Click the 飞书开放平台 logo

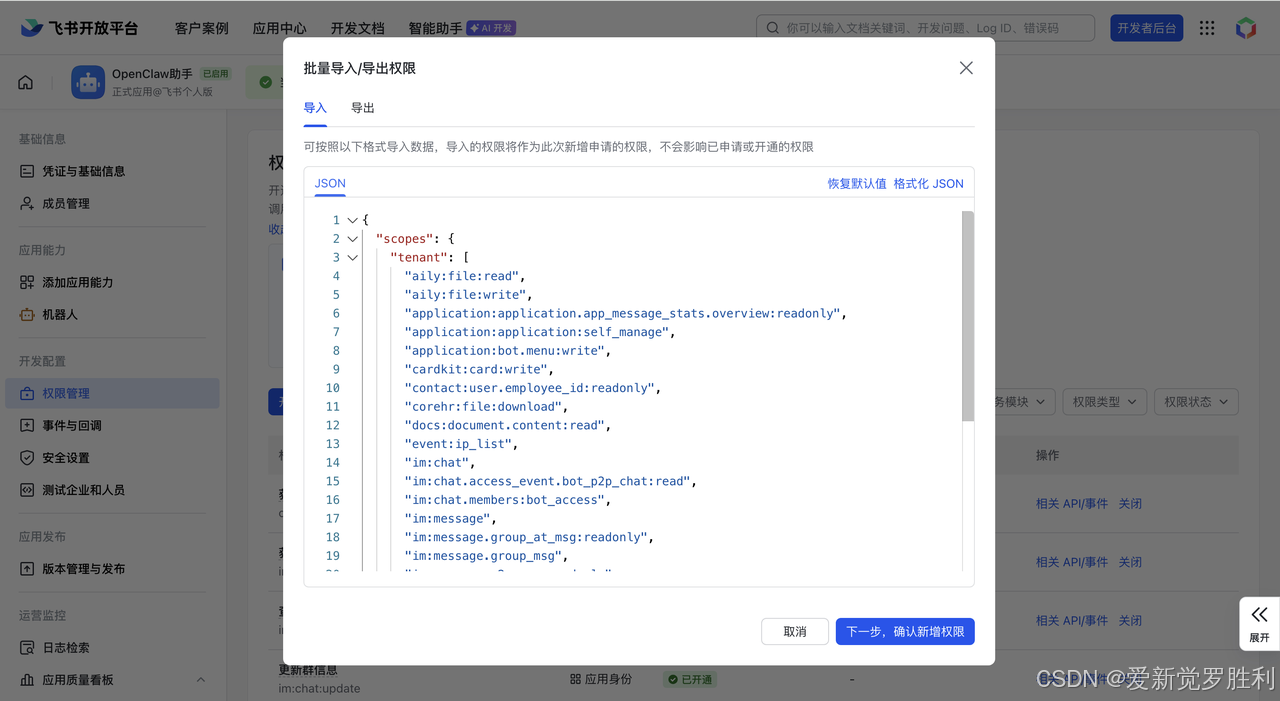click(x=79, y=28)
